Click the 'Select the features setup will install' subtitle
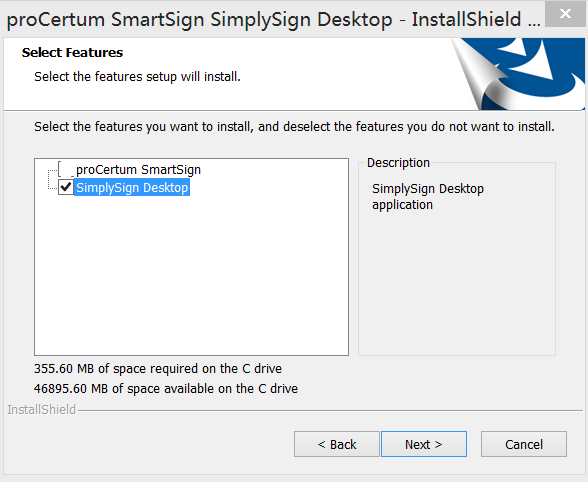The height and width of the screenshot is (482, 588). coord(137,77)
